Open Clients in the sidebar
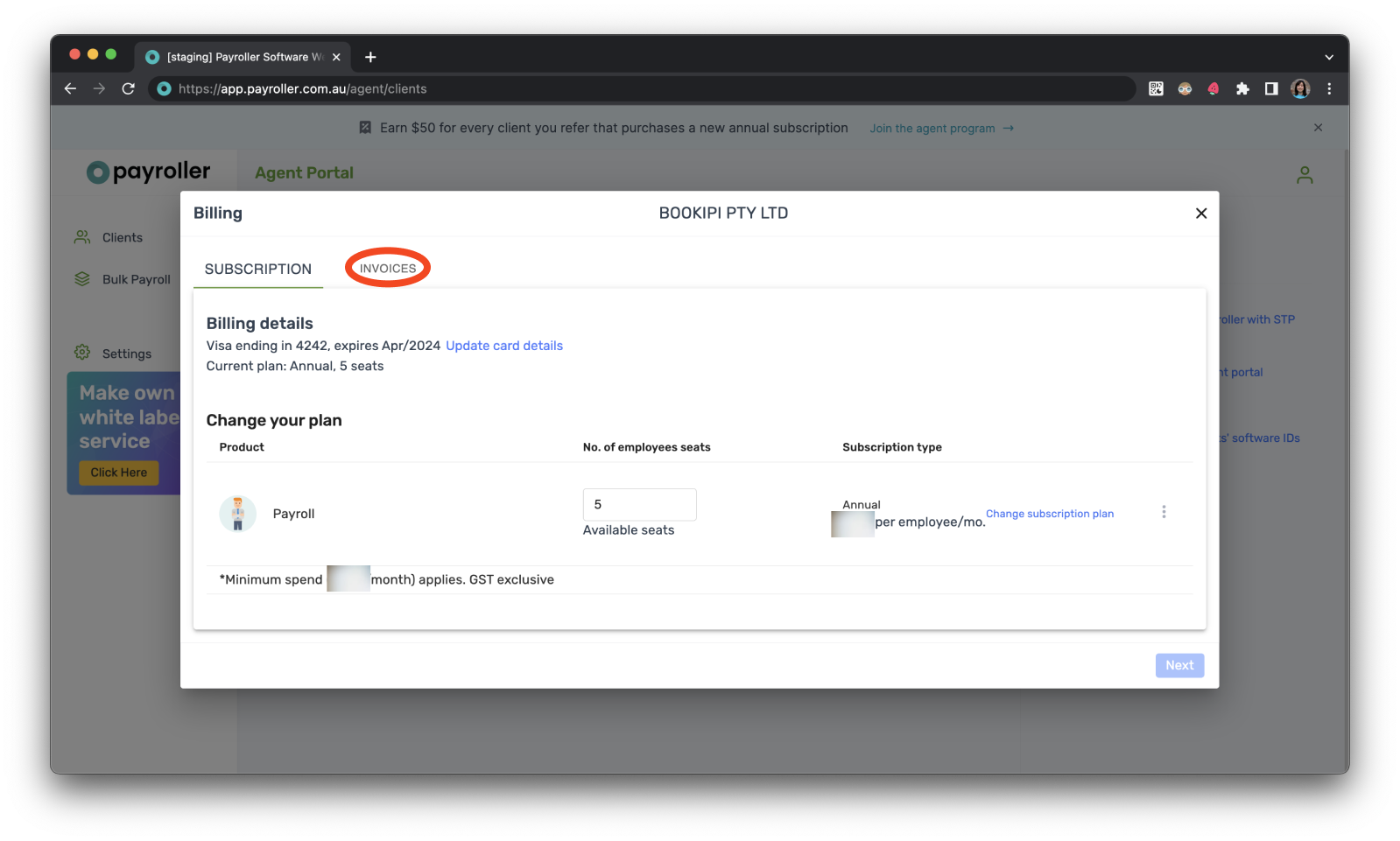Image resolution: width=1400 pixels, height=841 pixels. tap(109, 237)
